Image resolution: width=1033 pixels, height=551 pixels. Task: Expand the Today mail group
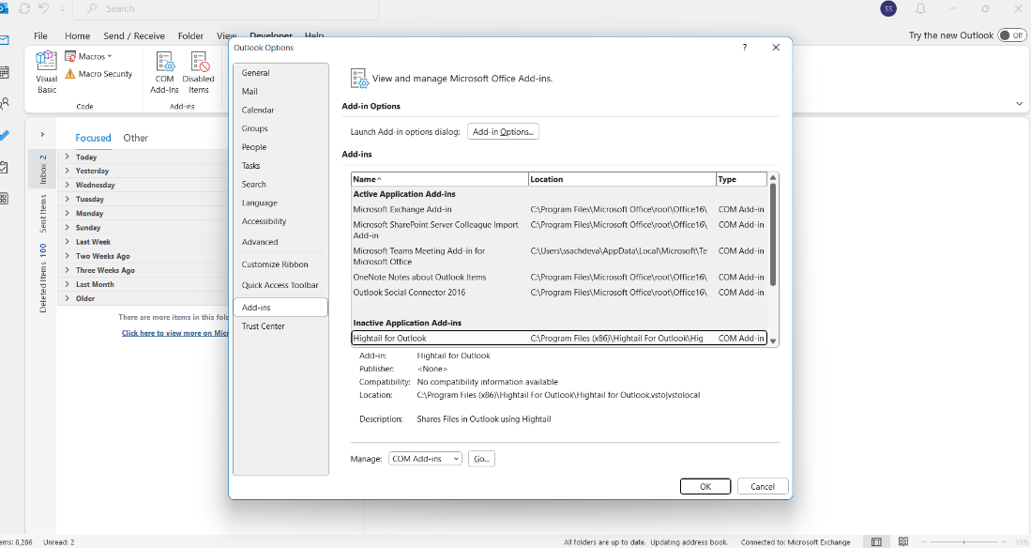click(67, 157)
